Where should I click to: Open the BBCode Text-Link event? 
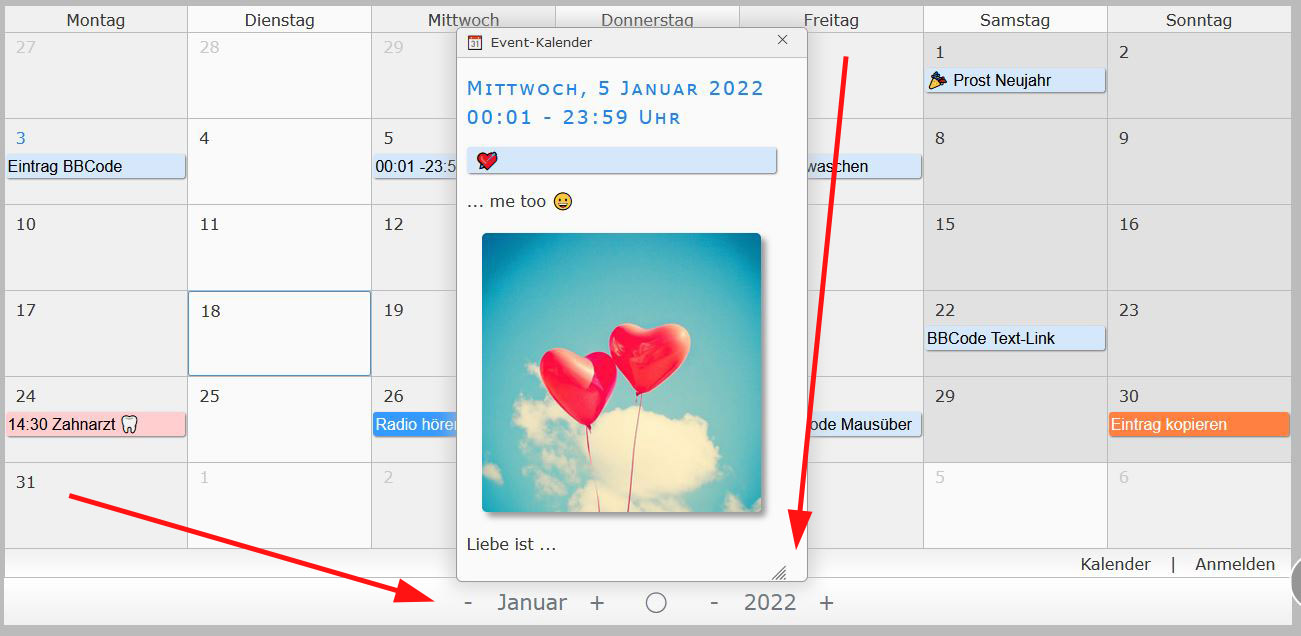click(x=1015, y=338)
